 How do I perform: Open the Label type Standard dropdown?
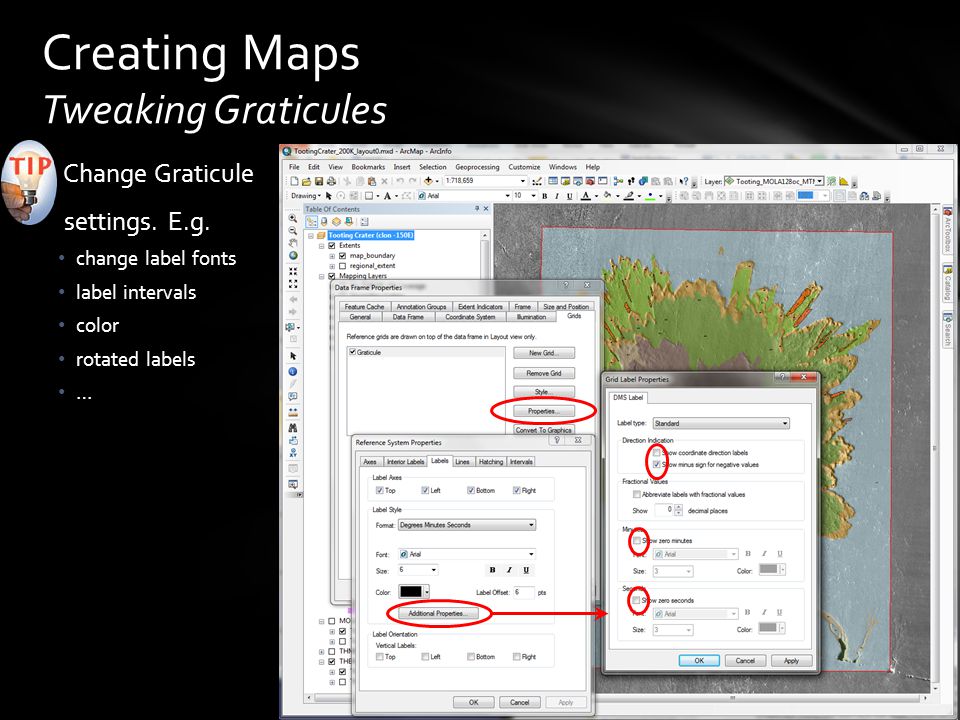tap(721, 423)
